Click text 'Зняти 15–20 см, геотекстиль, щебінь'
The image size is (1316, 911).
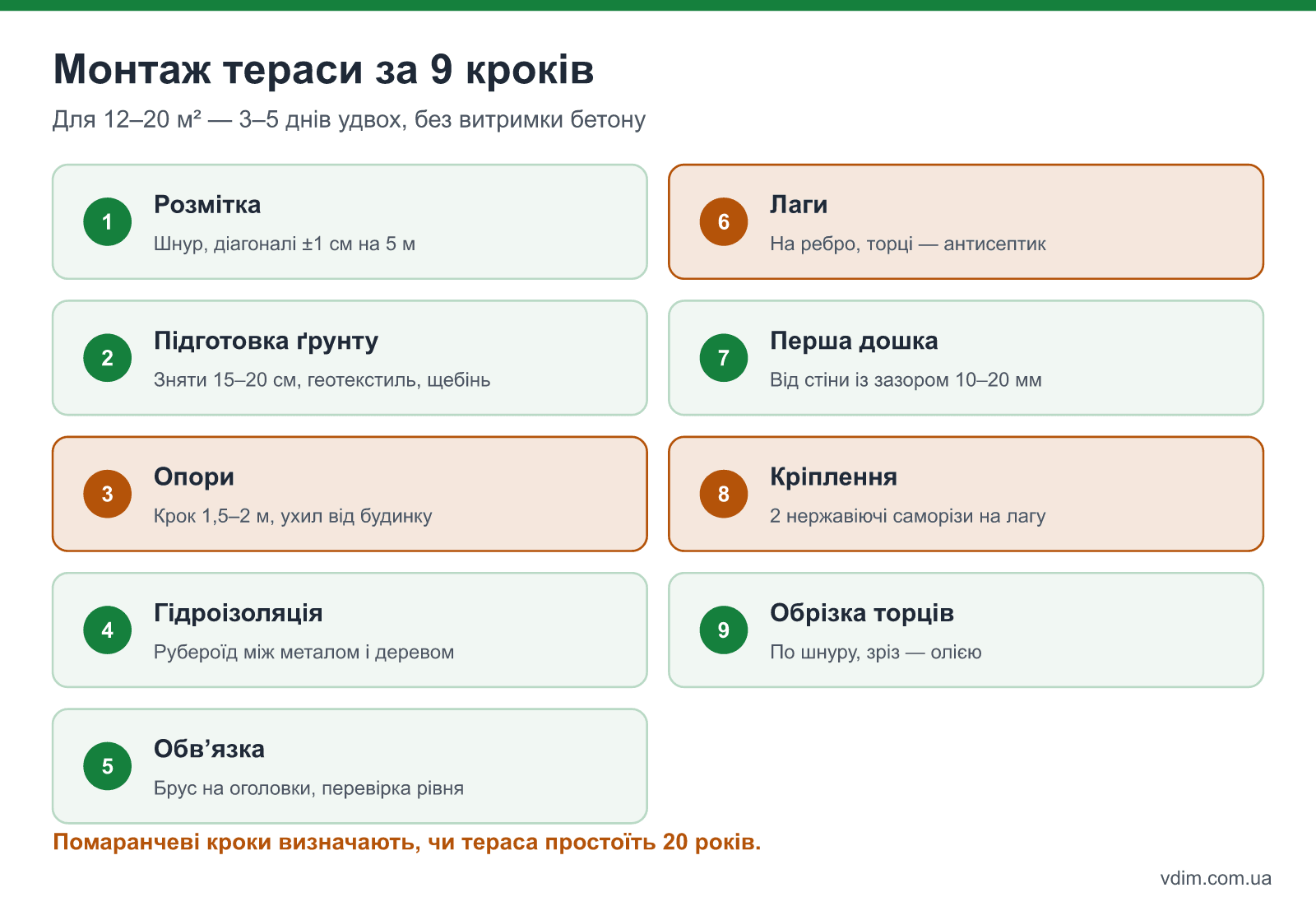[x=322, y=380]
